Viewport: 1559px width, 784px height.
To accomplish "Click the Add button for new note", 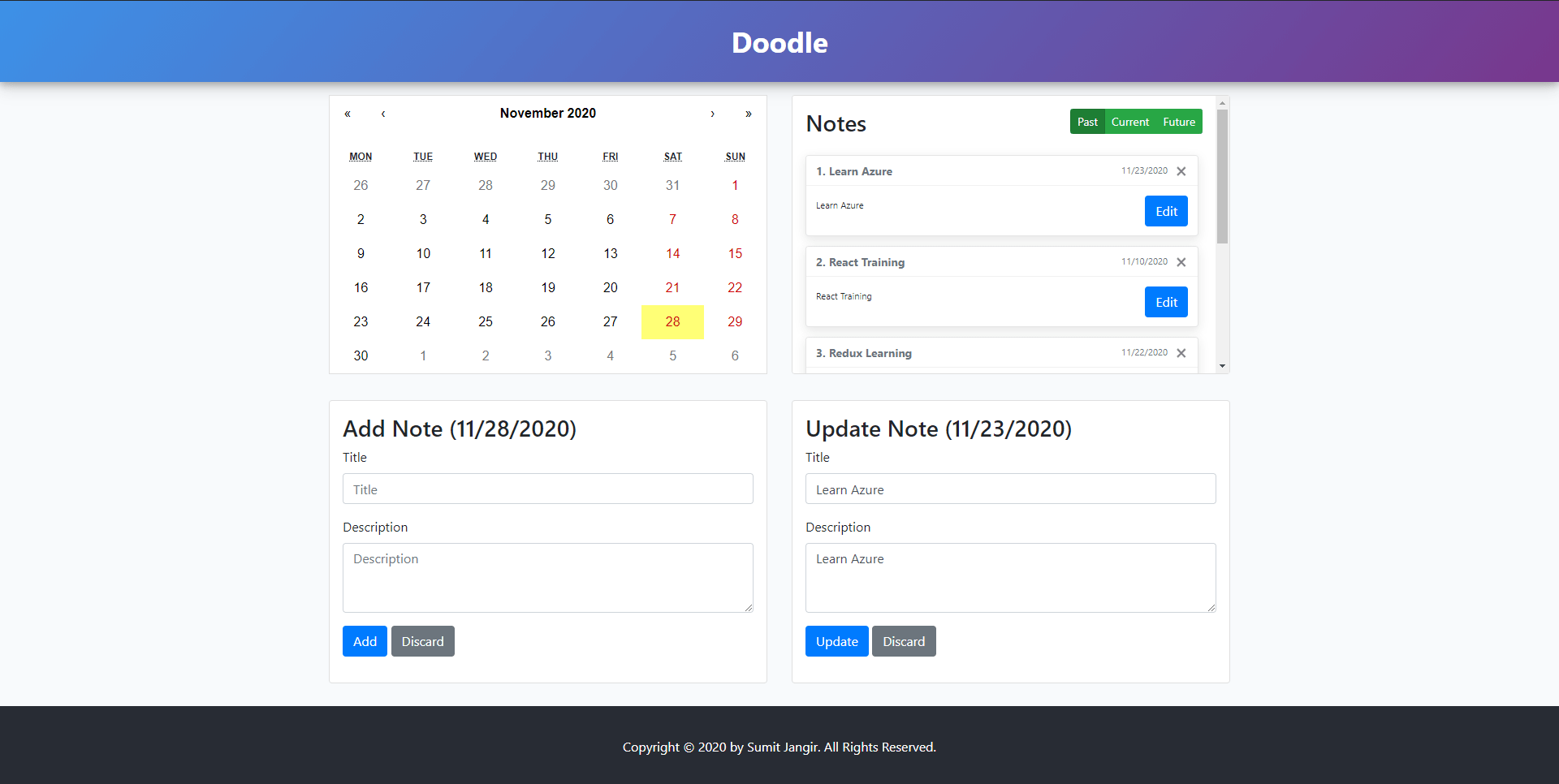I will [365, 641].
